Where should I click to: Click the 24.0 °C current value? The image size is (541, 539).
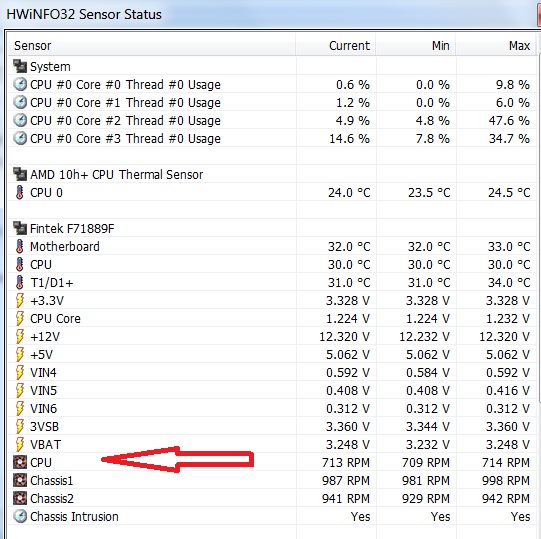coord(349,193)
